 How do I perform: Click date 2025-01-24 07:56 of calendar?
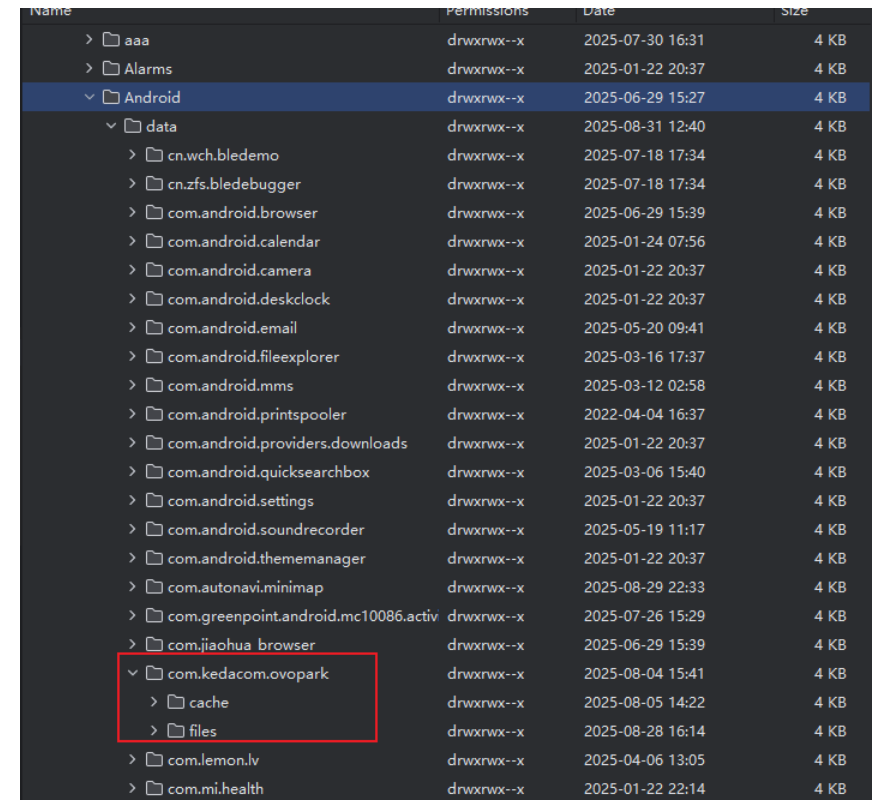[x=644, y=242]
